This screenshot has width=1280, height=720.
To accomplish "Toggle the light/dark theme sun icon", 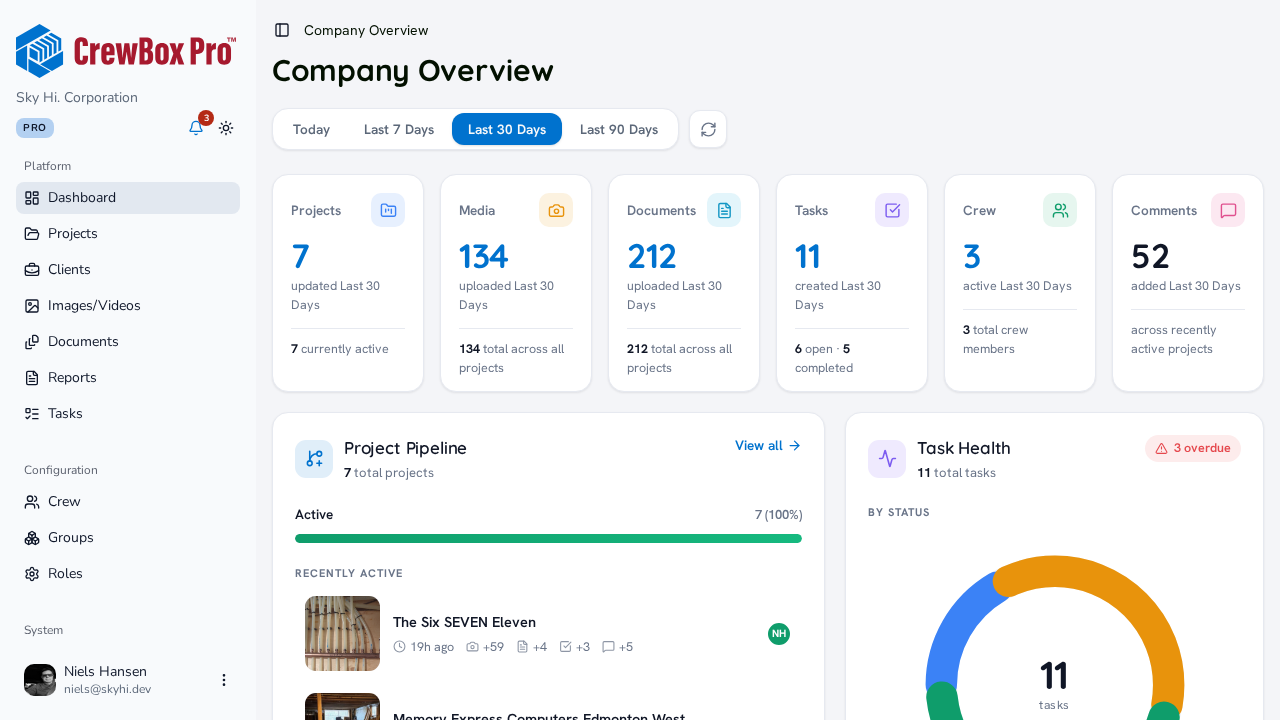I will (x=226, y=128).
